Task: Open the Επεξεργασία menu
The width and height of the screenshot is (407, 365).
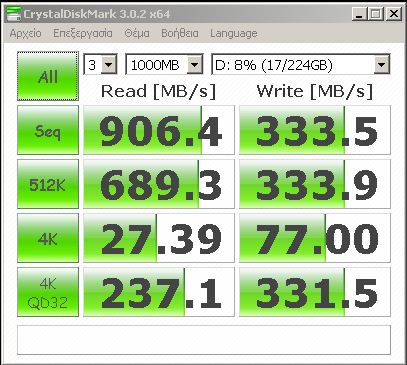Action: pyautogui.click(x=83, y=33)
